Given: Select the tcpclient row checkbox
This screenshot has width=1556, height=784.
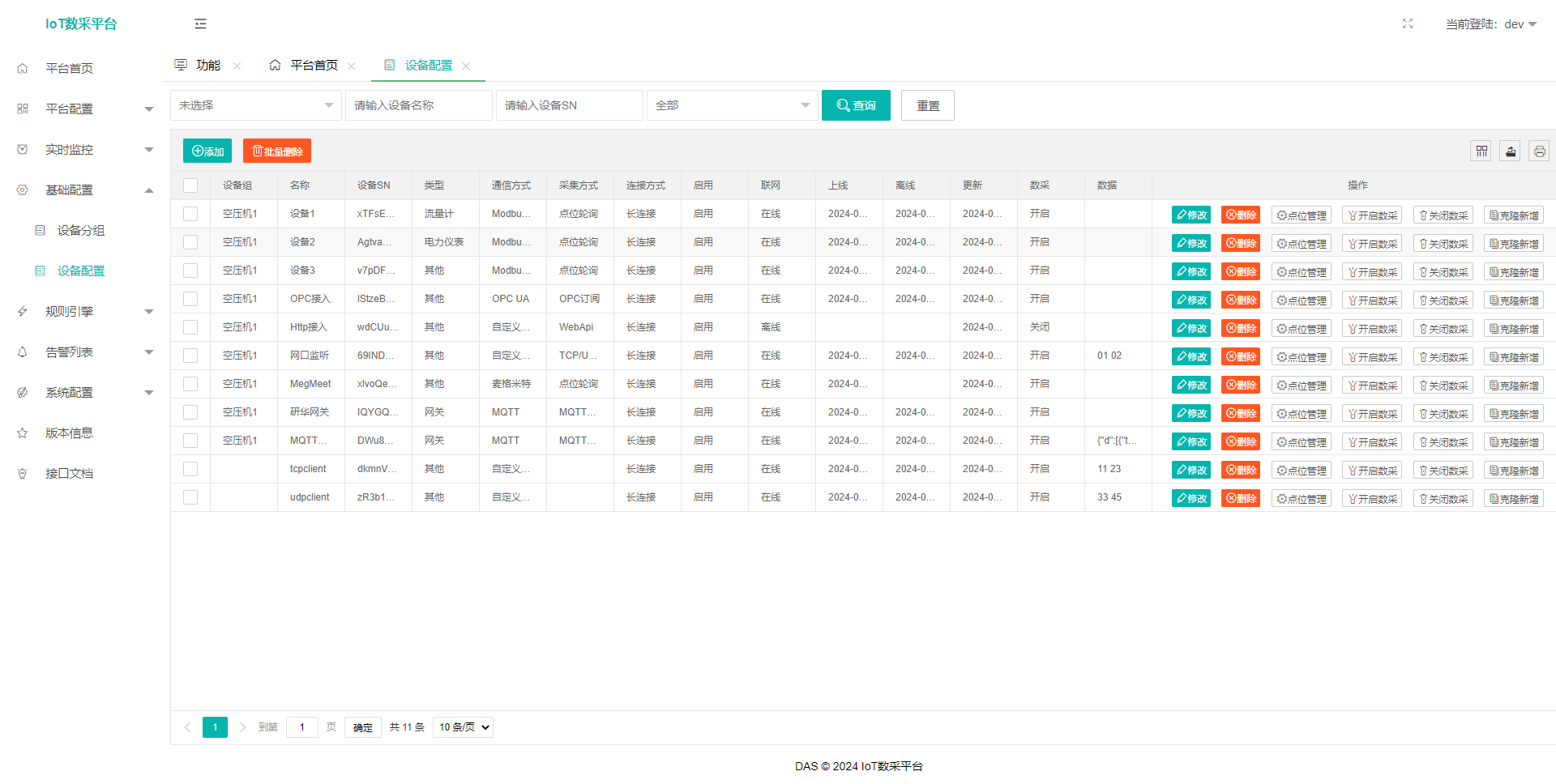Looking at the screenshot, I should click(190, 469).
